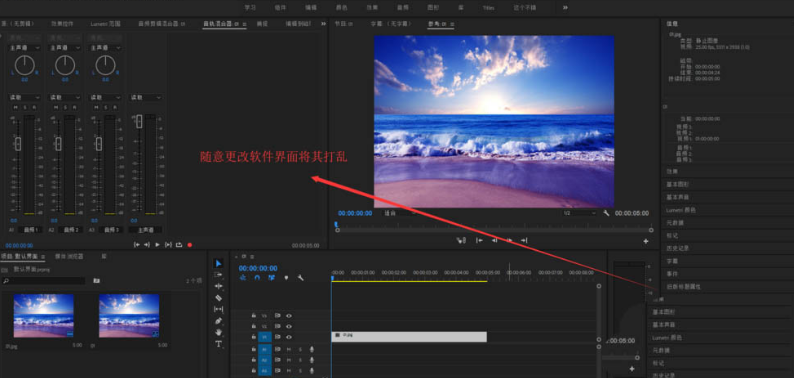The image size is (794, 378).
Task: Open 读取 automation dropdown for master channel
Action: pyautogui.click(x=146, y=97)
